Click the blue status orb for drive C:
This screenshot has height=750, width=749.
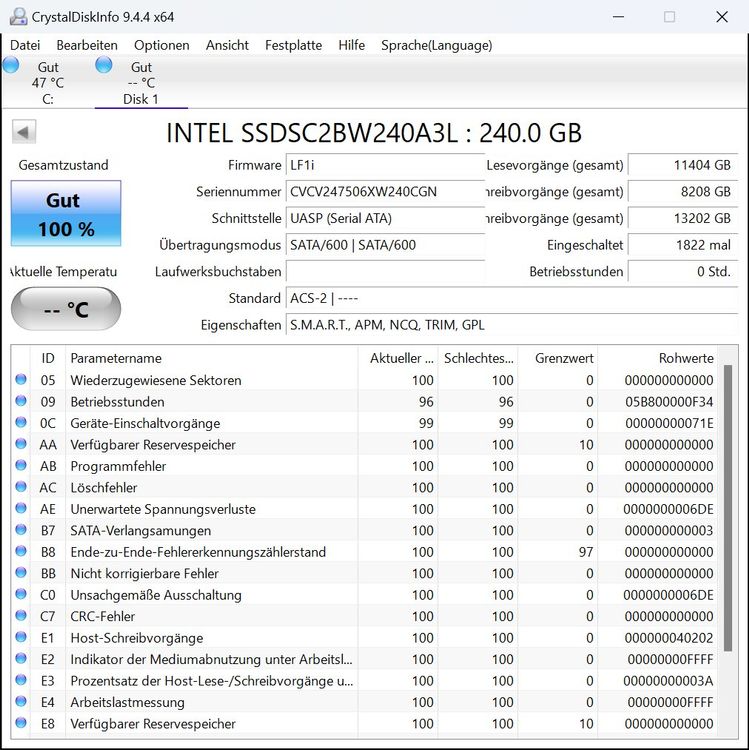[x=11, y=65]
